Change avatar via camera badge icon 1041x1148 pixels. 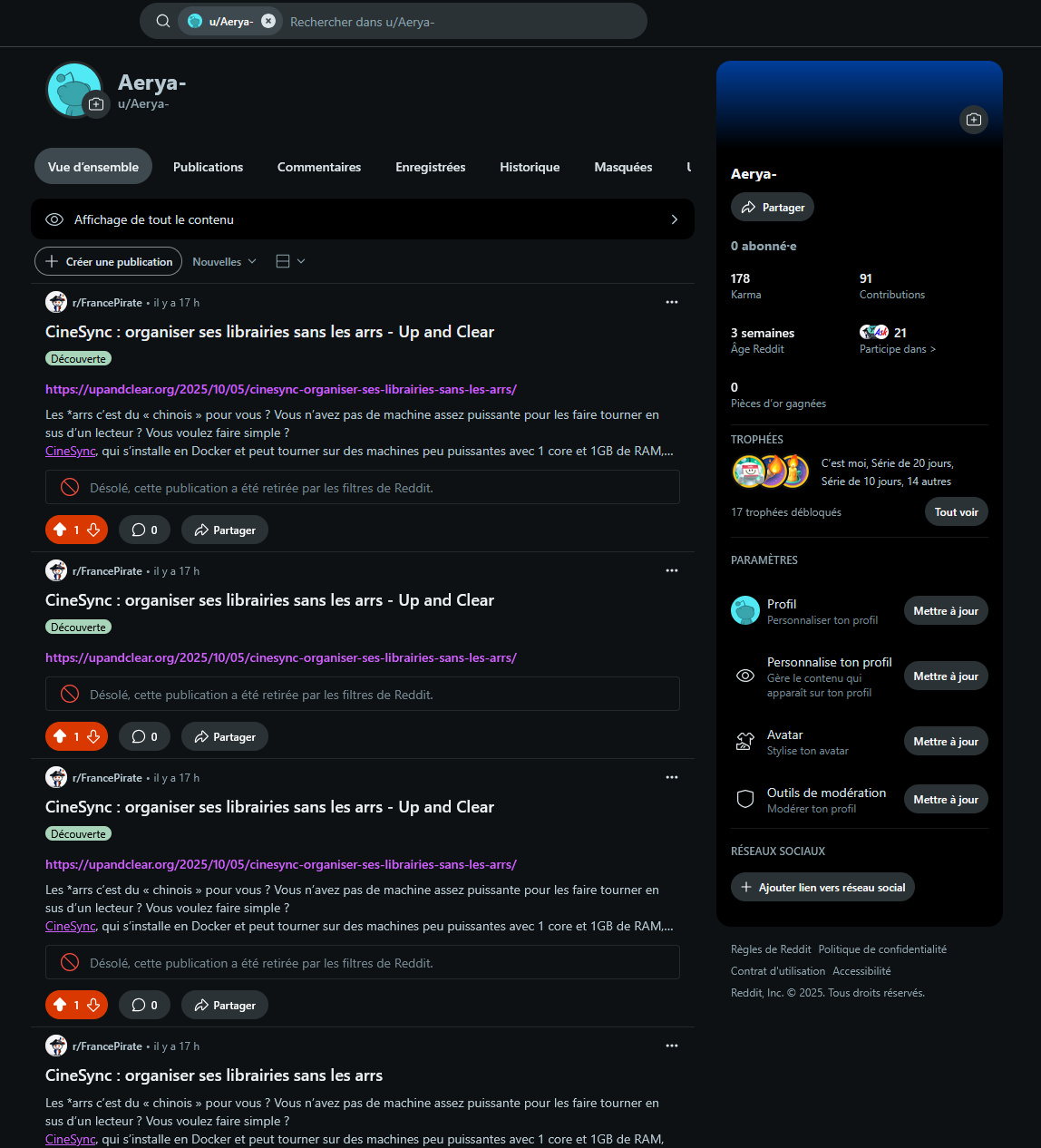[96, 104]
